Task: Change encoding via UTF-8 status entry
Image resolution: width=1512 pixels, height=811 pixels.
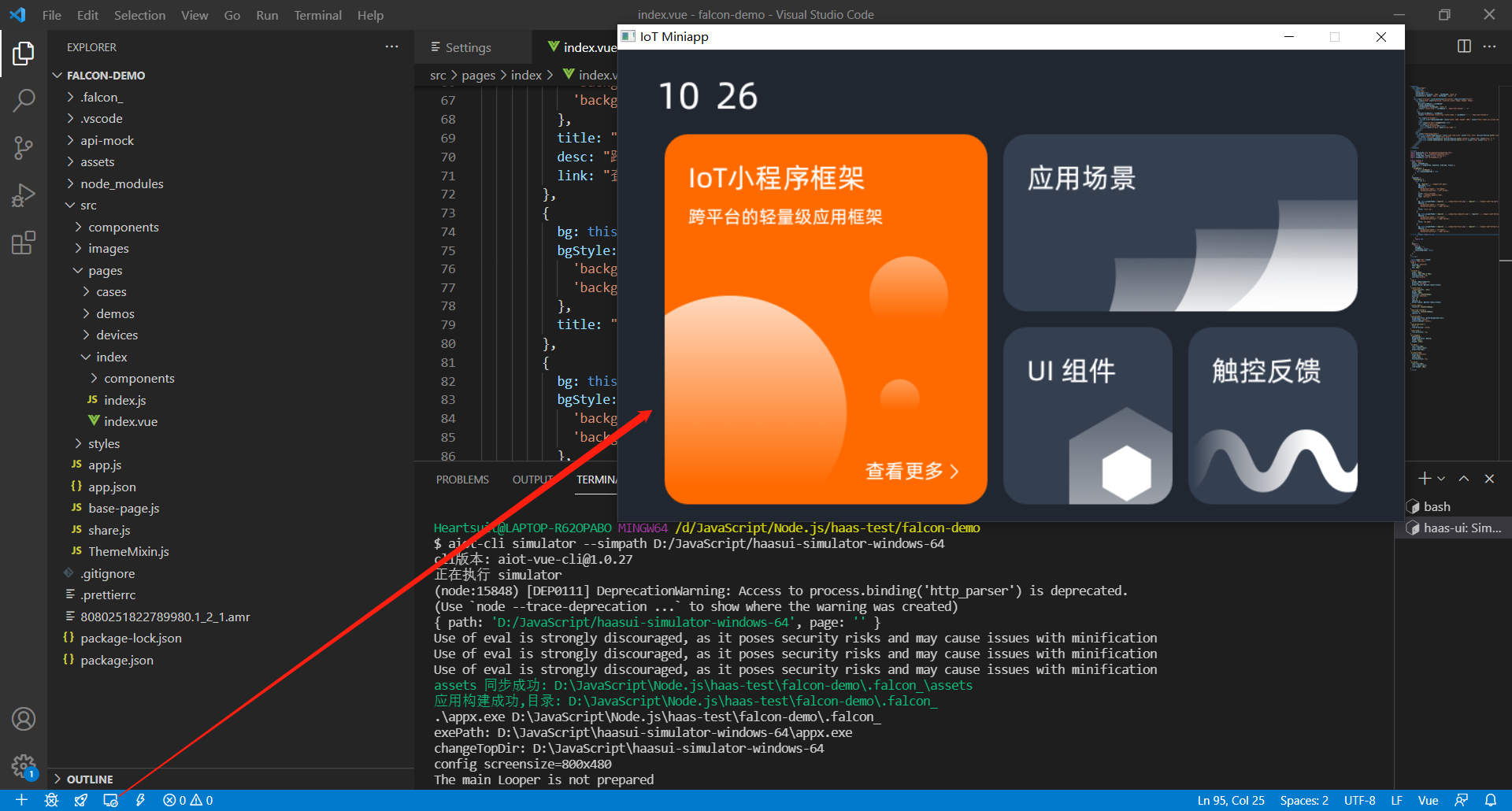Action: 1360,800
